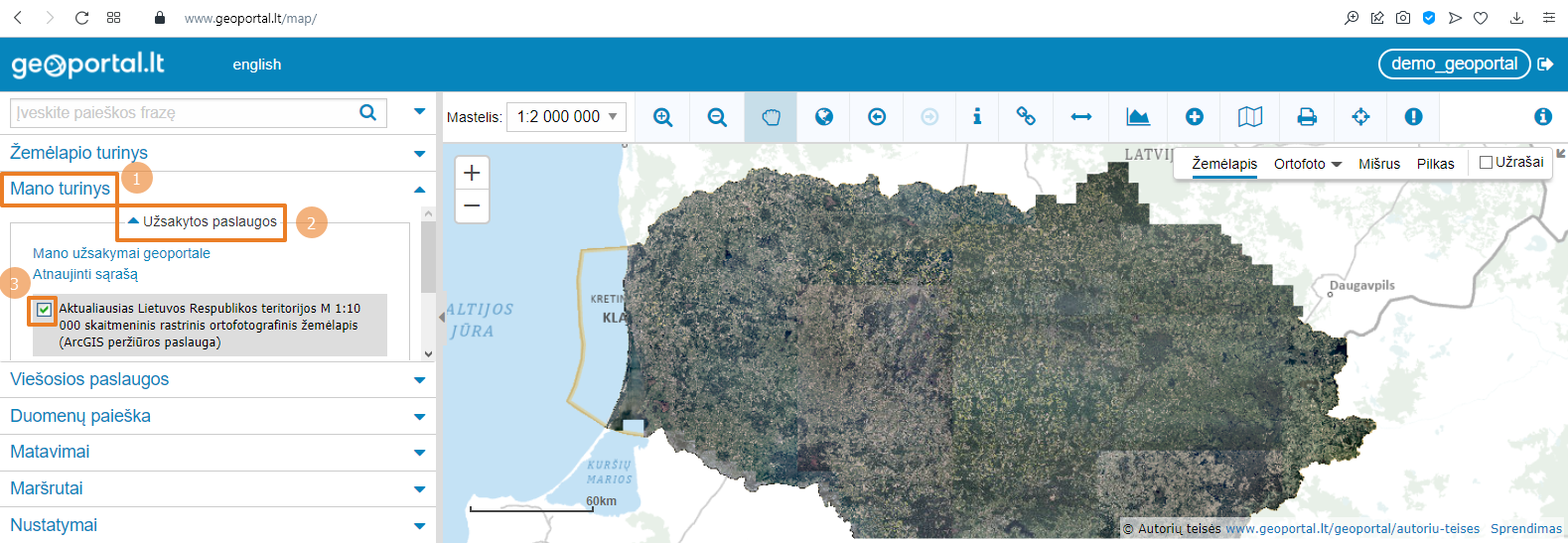Click the search phrase input field
This screenshot has height=543, width=1568.
coord(184,113)
